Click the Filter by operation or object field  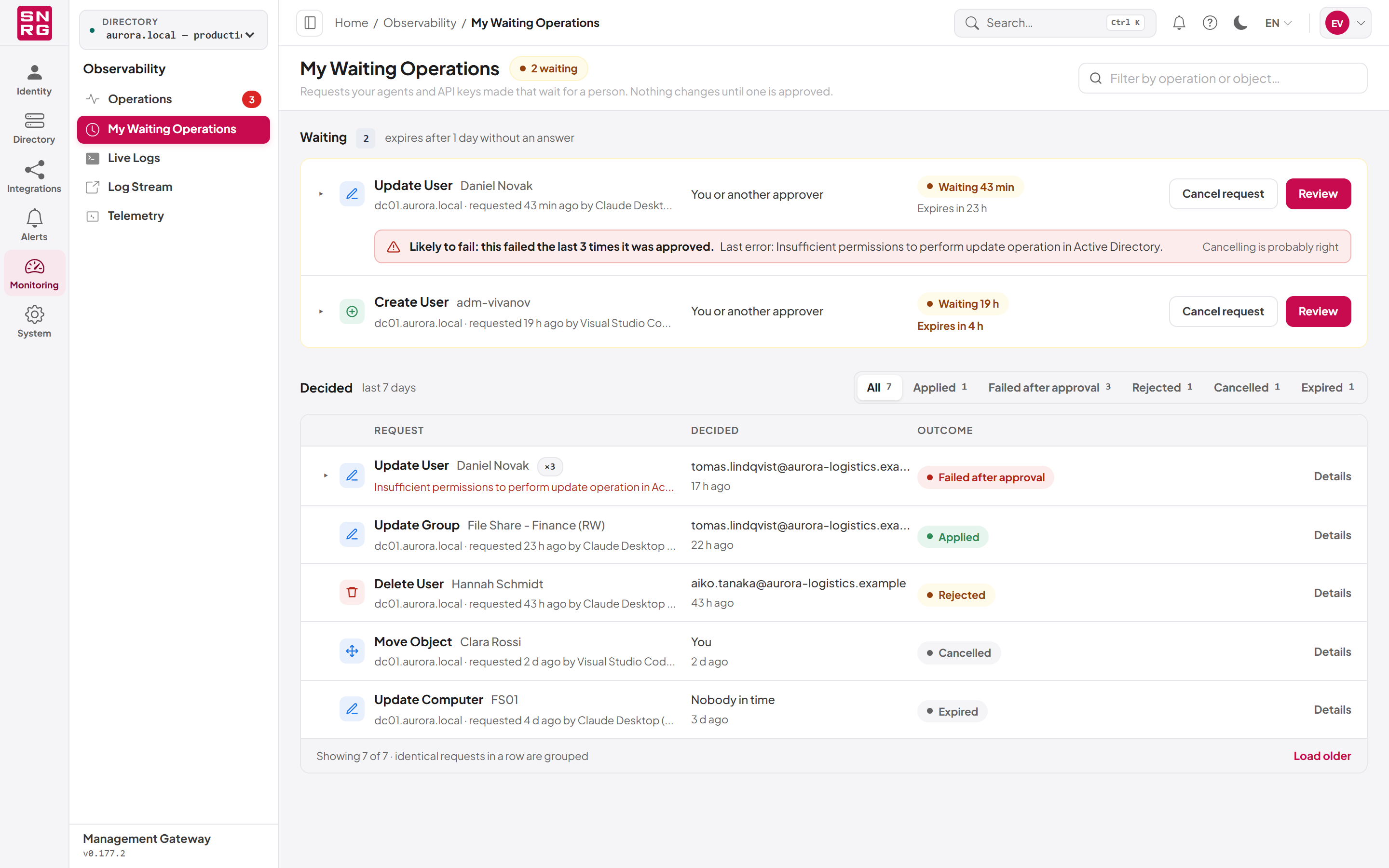[x=1223, y=78]
